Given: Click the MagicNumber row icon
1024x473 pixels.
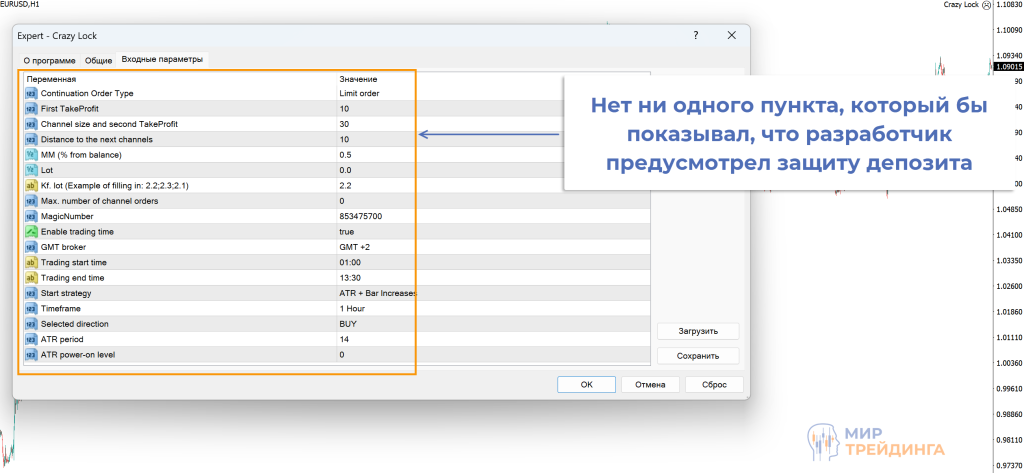Looking at the screenshot, I should click(x=31, y=216).
